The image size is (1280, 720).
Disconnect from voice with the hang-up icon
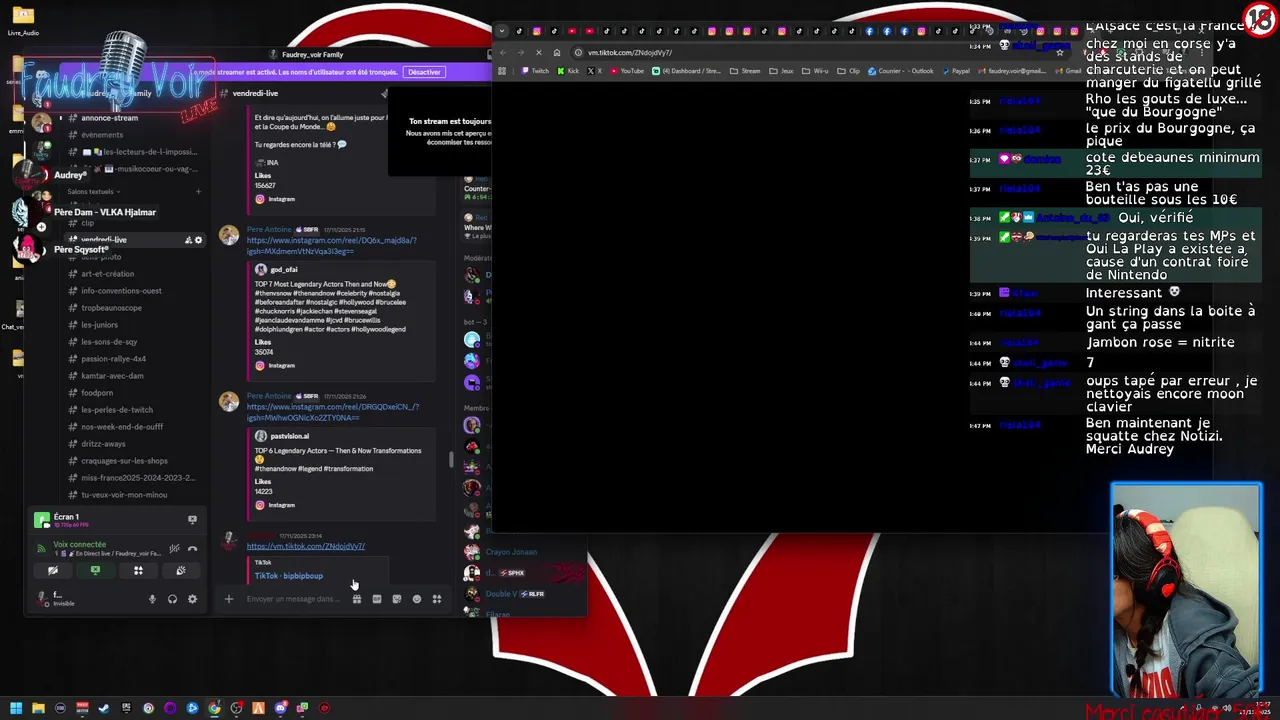coord(192,548)
